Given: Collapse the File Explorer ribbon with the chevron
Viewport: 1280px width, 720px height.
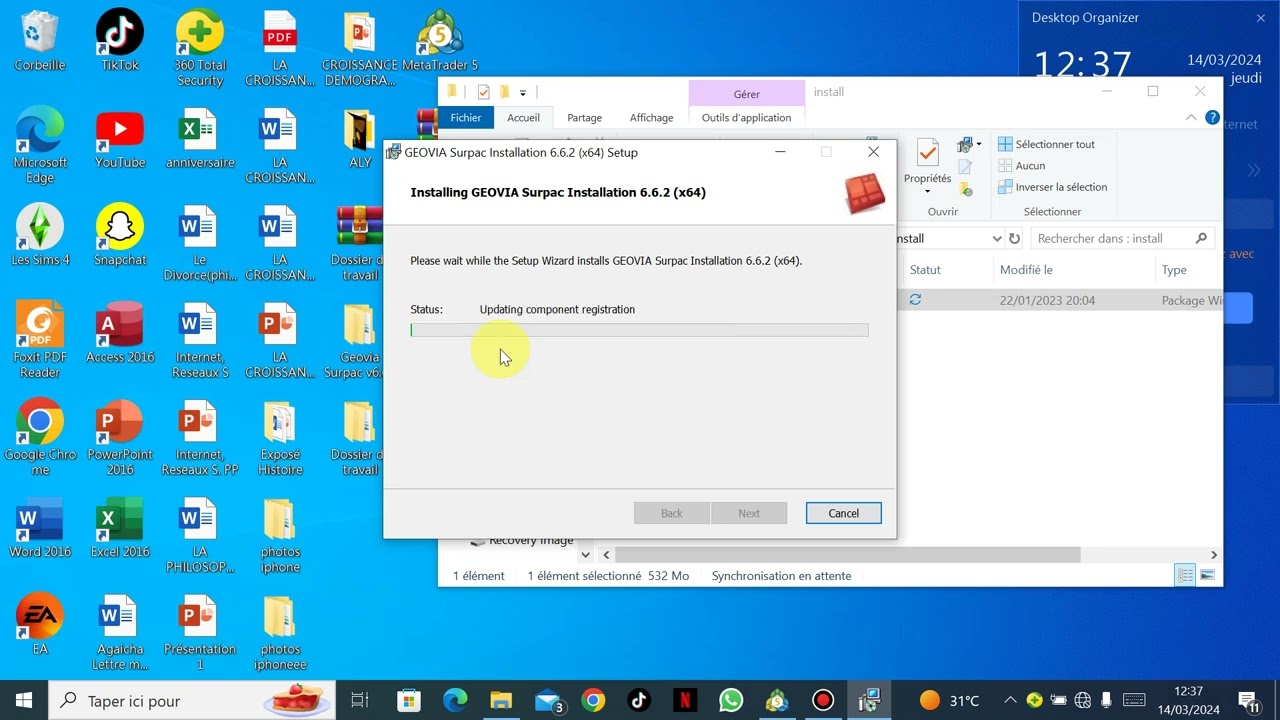Looking at the screenshot, I should pos(1191,117).
